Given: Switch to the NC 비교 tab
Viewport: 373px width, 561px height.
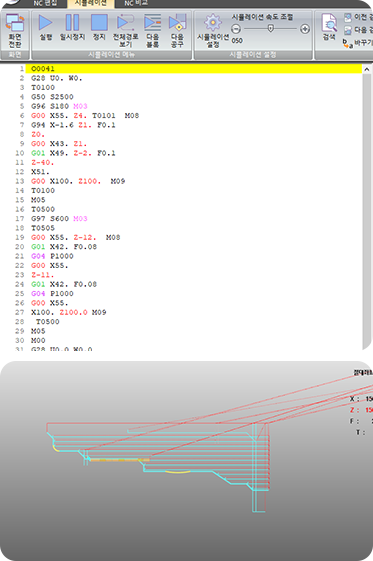Looking at the screenshot, I should (x=136, y=4).
